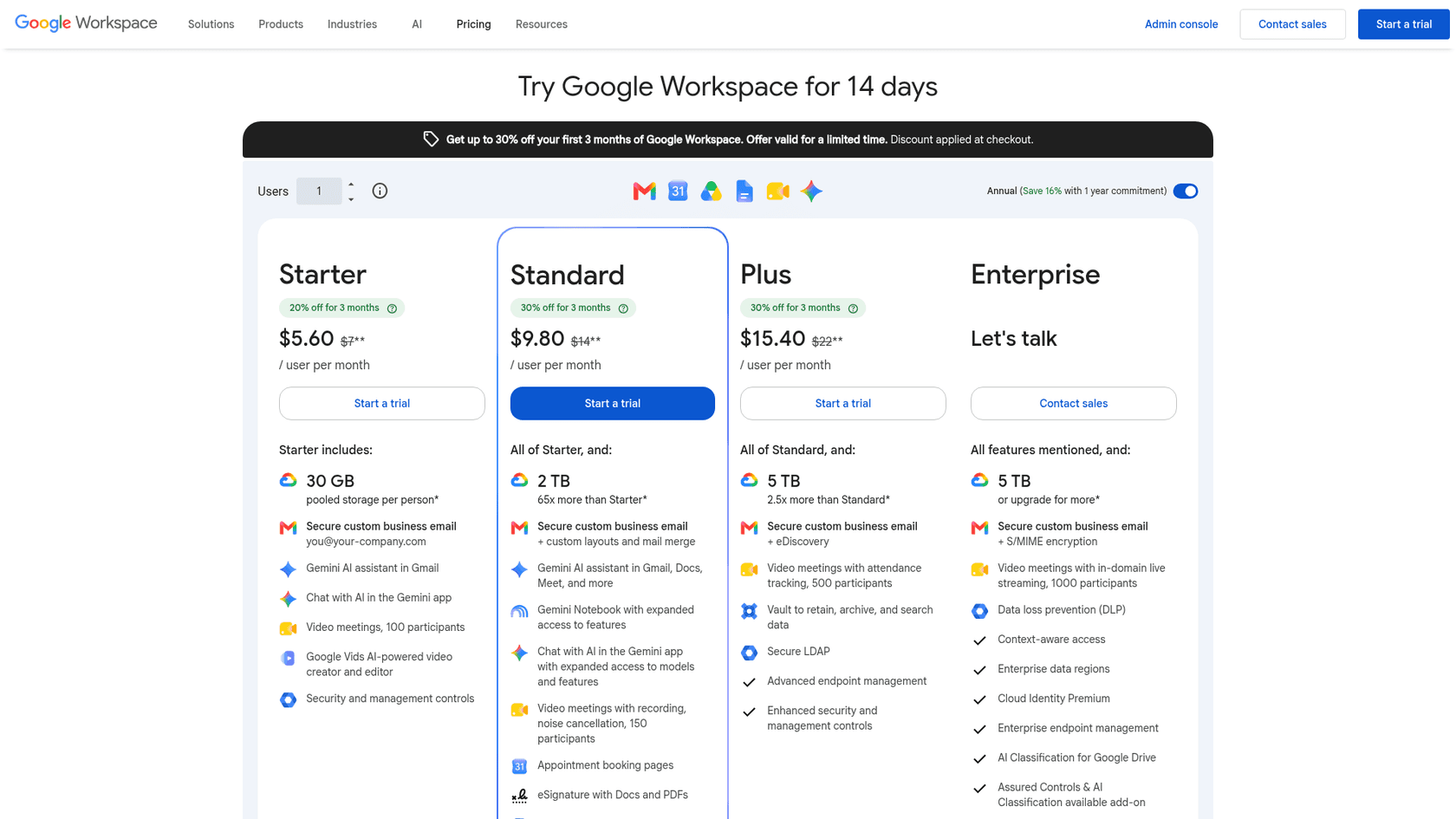Open the Solutions menu
Screen dimensions: 1456x819
tap(211, 24)
